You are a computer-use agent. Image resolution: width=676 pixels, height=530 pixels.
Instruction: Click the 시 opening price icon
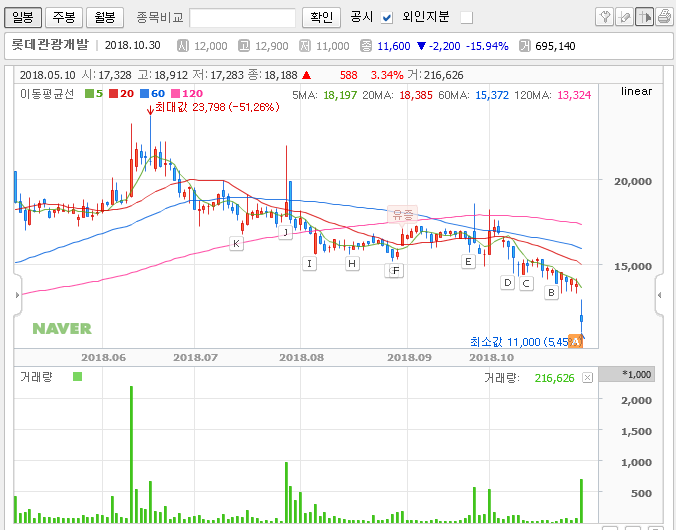tap(183, 46)
